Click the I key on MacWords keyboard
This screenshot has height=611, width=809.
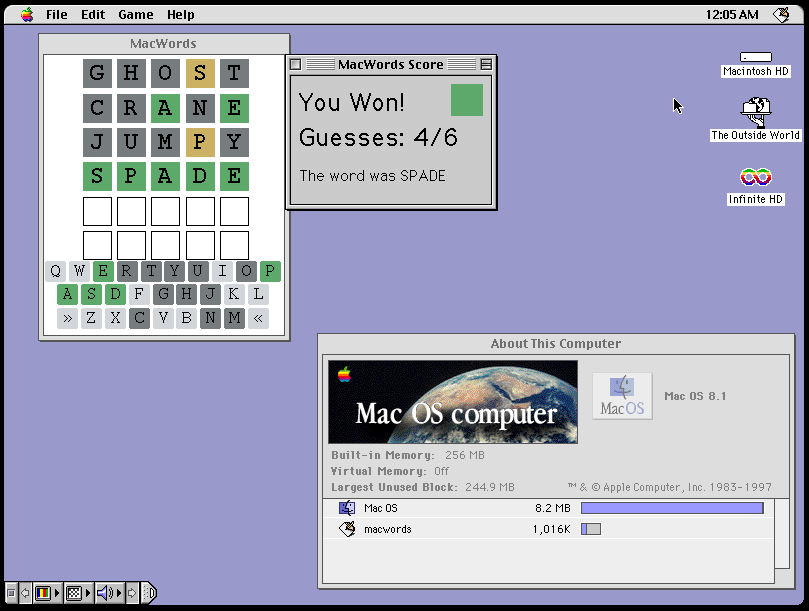[222, 271]
